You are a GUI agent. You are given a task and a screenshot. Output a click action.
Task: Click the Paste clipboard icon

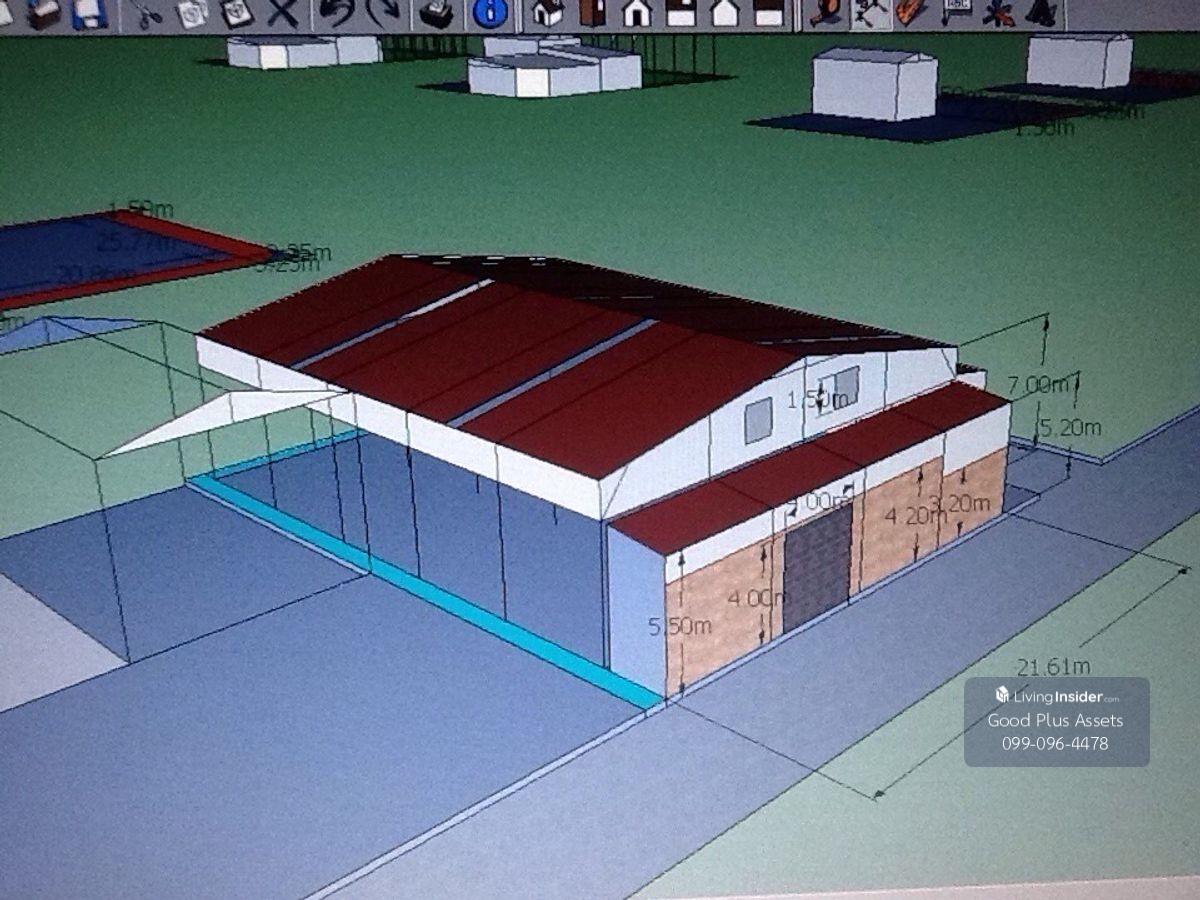(237, 13)
